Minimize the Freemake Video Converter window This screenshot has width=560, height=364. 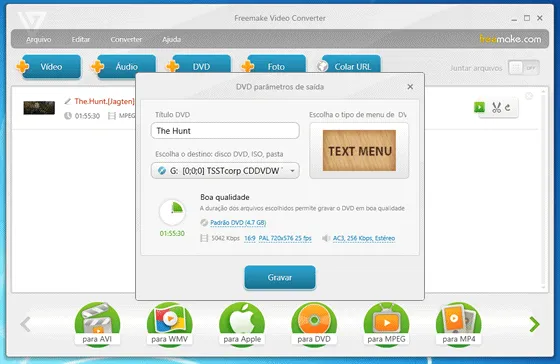pos(514,19)
